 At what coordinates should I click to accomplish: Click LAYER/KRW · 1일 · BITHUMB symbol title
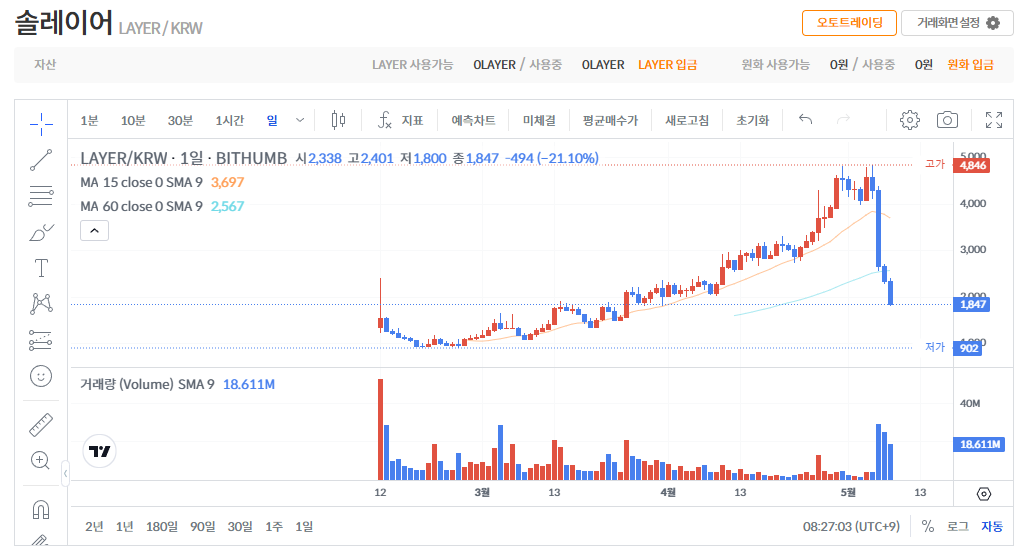coord(183,158)
